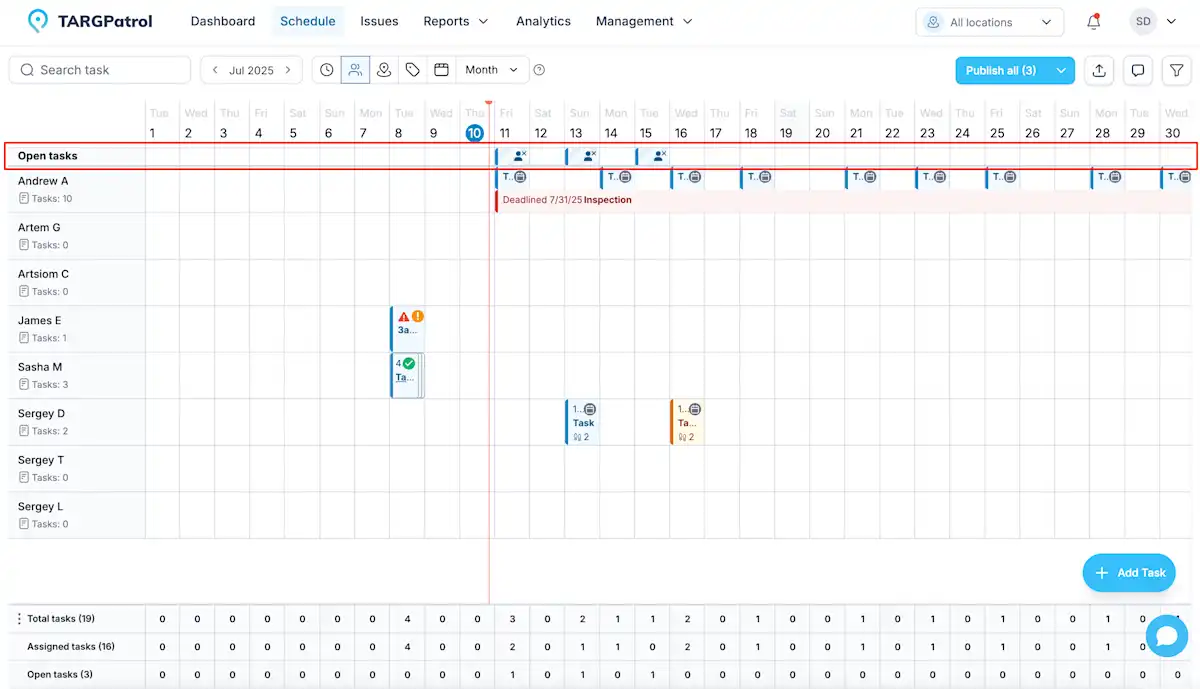Screen dimensions: 1200x689
Task: Open Sergey D's blue task on Sun 13
Action: (x=582, y=422)
